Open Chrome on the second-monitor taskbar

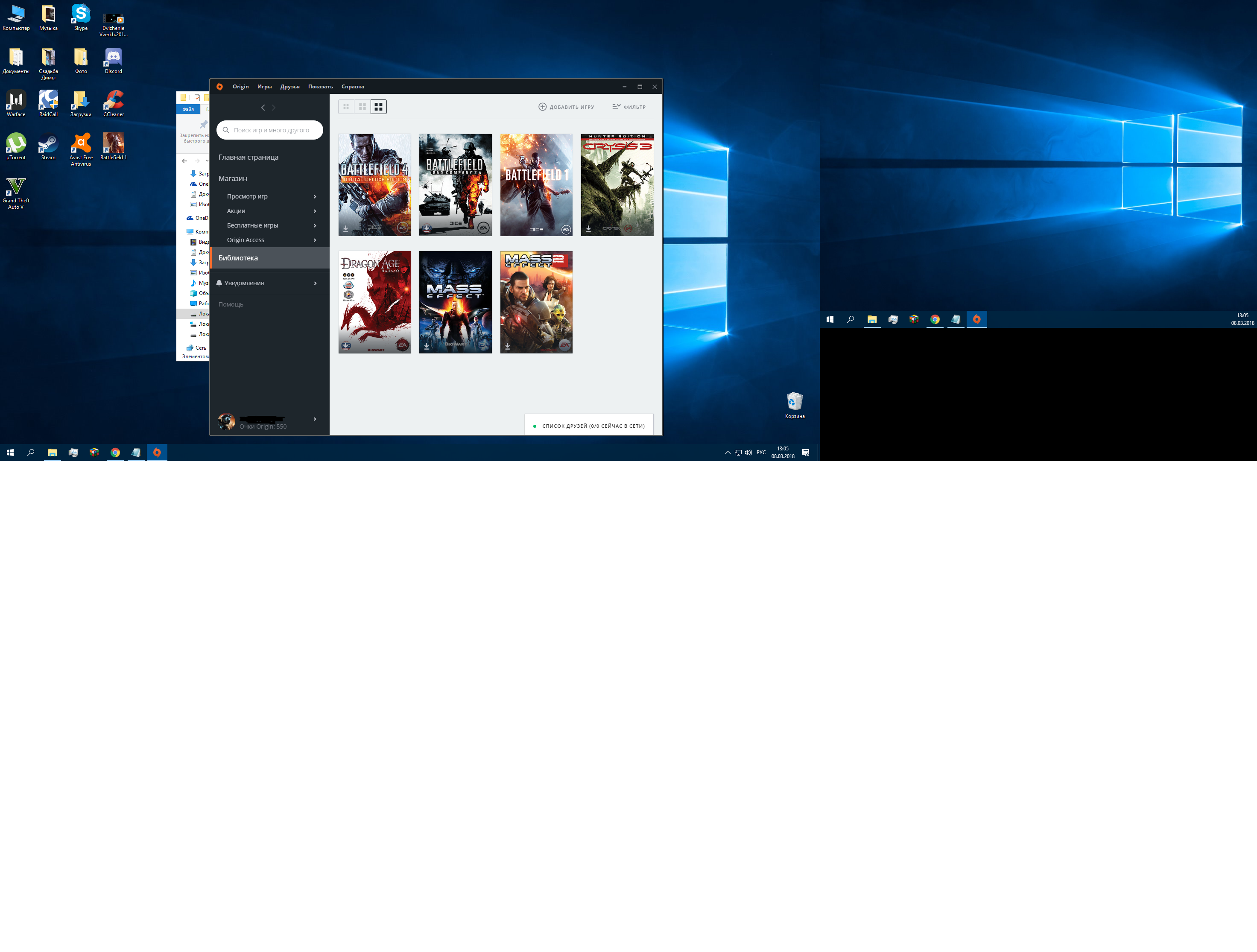935,319
